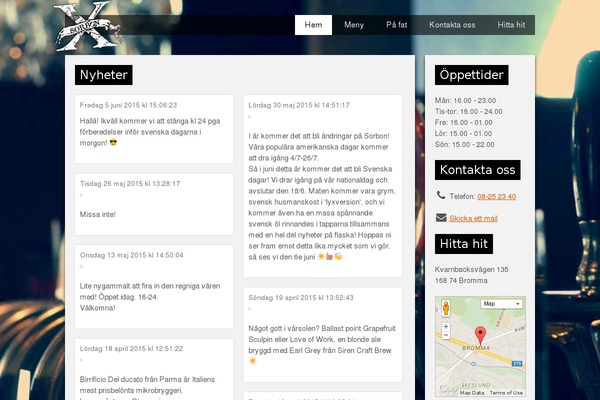Image resolution: width=600 pixels, height=400 pixels.
Task: Click the sunglasses emoji in the 5 juni post
Action: click(113, 142)
